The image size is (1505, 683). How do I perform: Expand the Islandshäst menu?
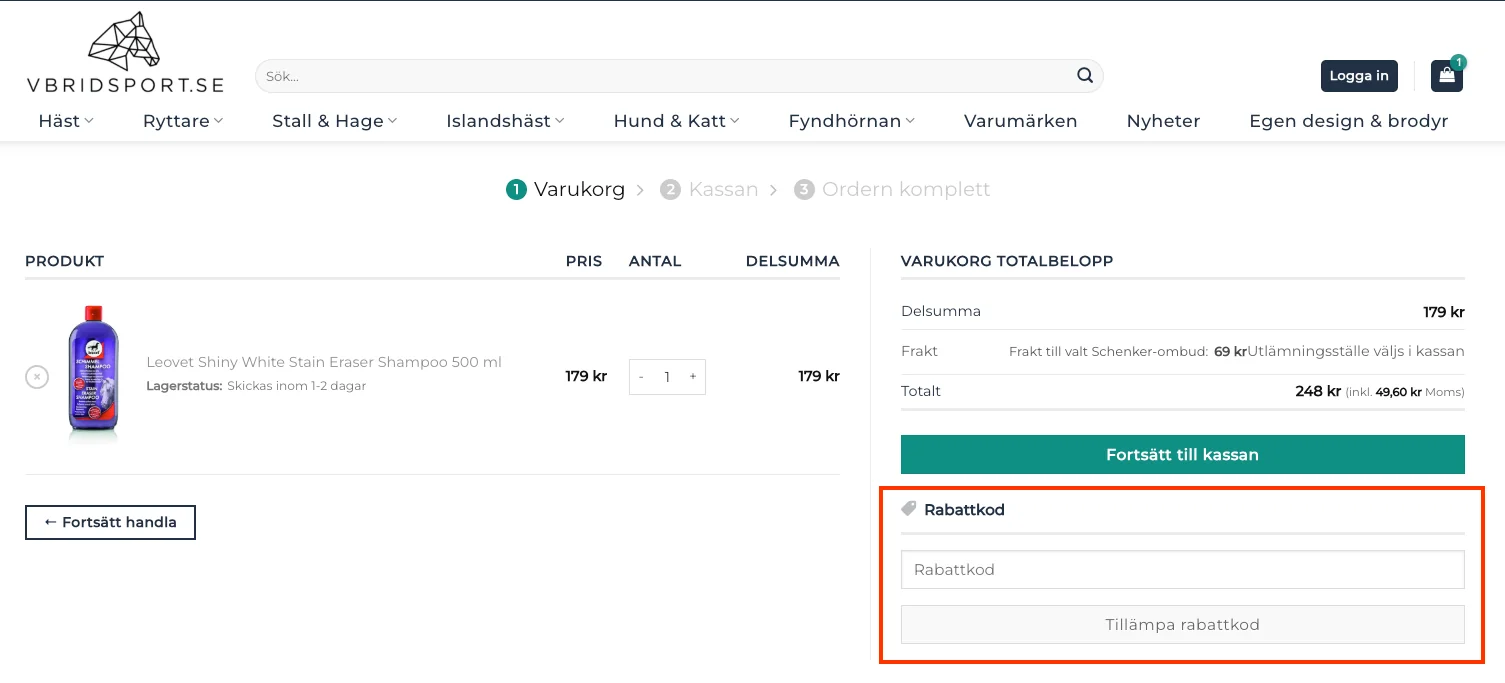pyautogui.click(x=506, y=121)
